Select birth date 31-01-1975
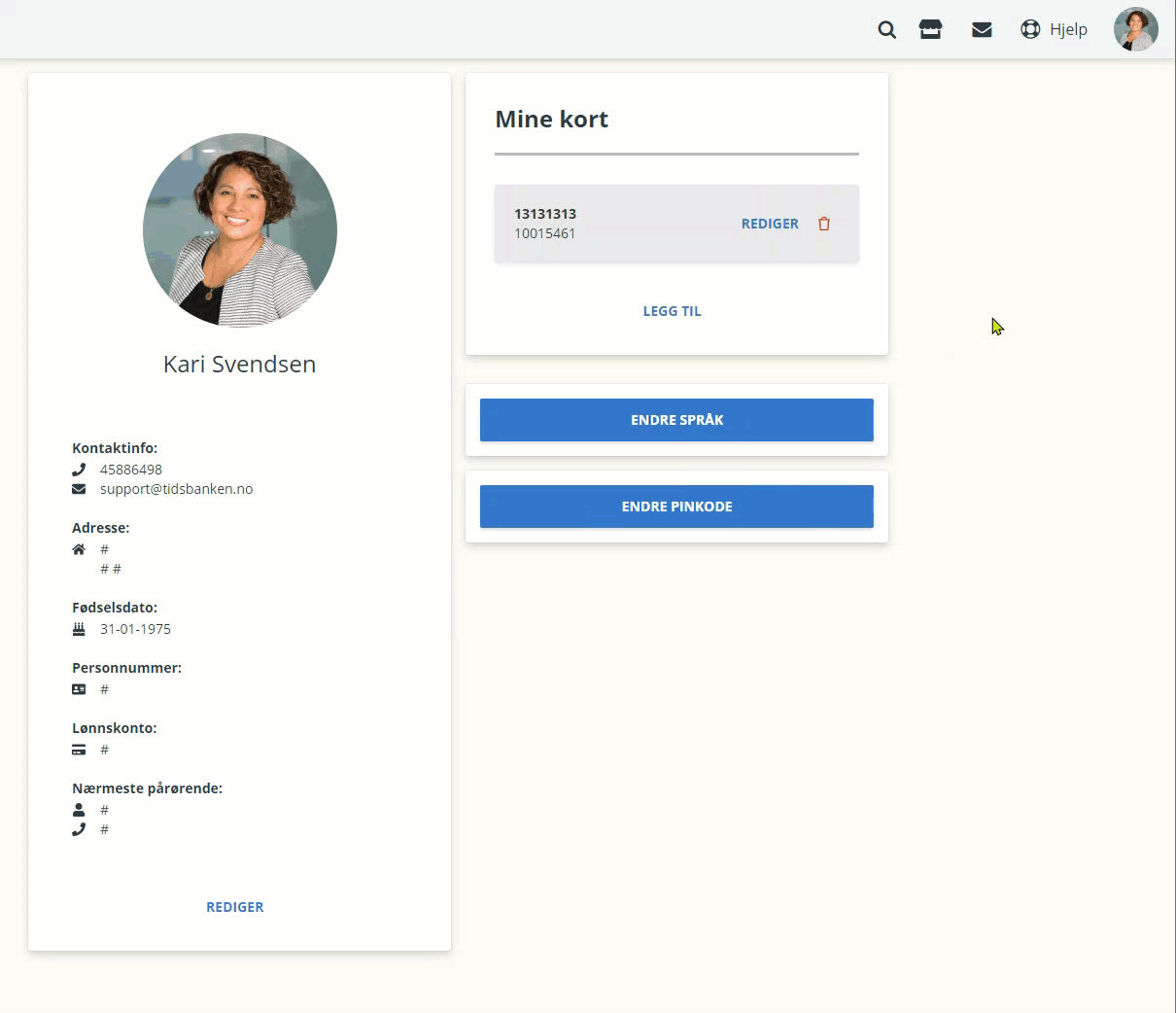 [x=135, y=629]
